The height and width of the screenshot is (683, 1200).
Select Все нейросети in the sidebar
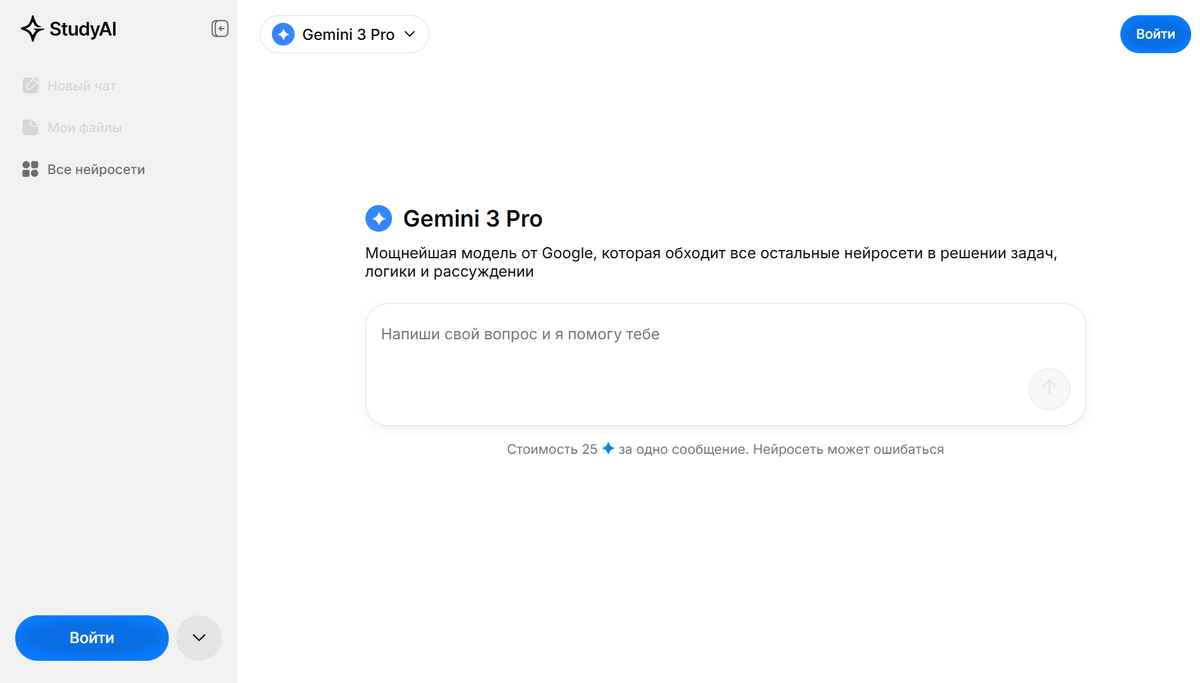click(x=96, y=170)
